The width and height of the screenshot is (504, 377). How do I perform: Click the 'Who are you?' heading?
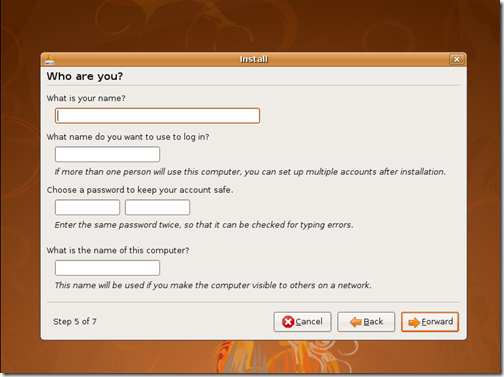click(x=85, y=76)
